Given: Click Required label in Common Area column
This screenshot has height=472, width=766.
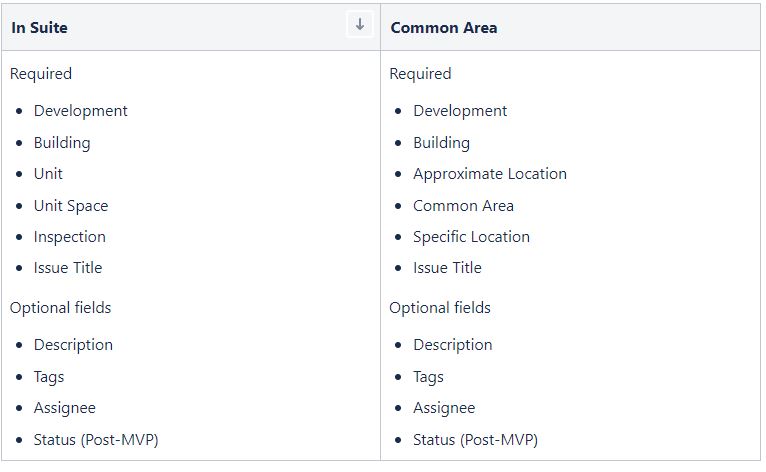Looking at the screenshot, I should point(420,74).
